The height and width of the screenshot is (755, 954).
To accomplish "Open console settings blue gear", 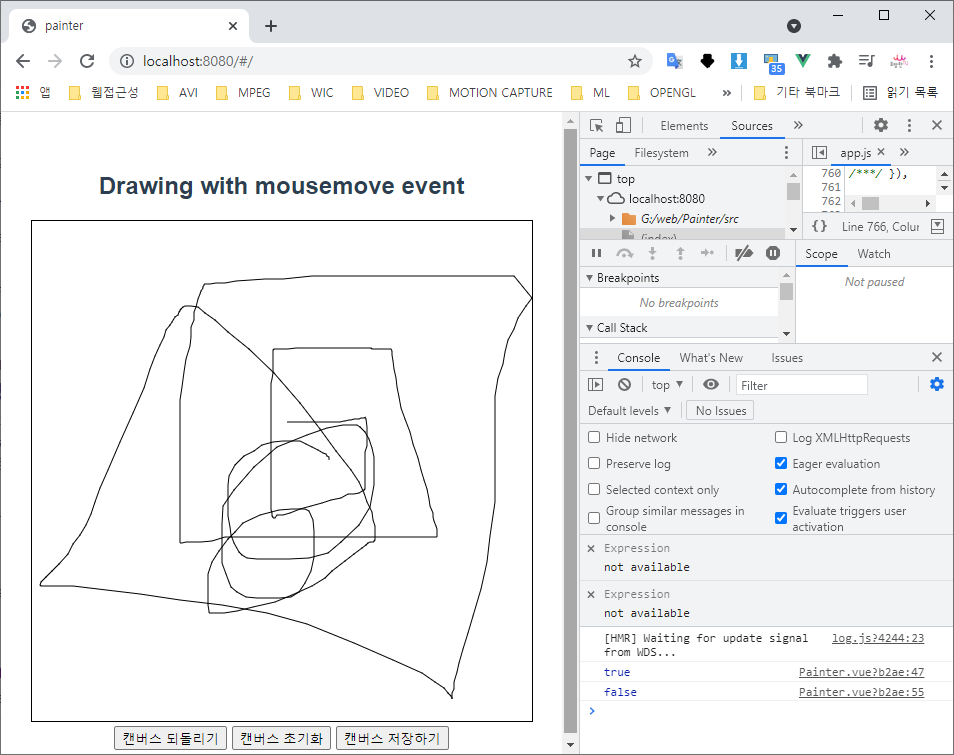I will click(x=937, y=384).
